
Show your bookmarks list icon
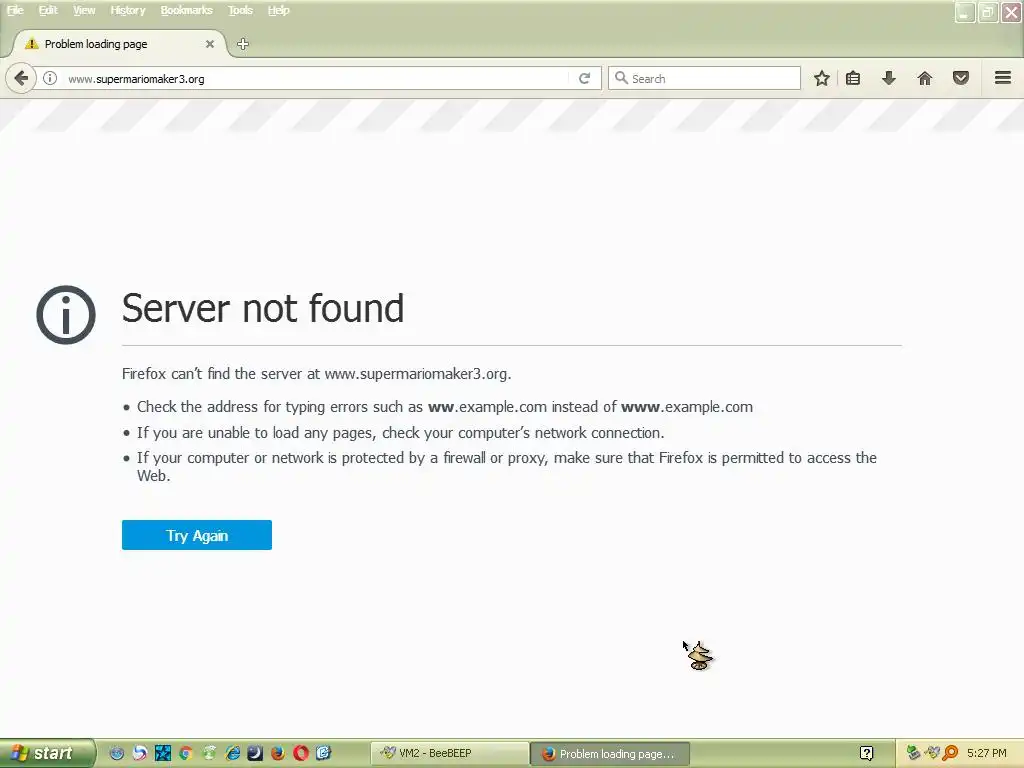(853, 78)
